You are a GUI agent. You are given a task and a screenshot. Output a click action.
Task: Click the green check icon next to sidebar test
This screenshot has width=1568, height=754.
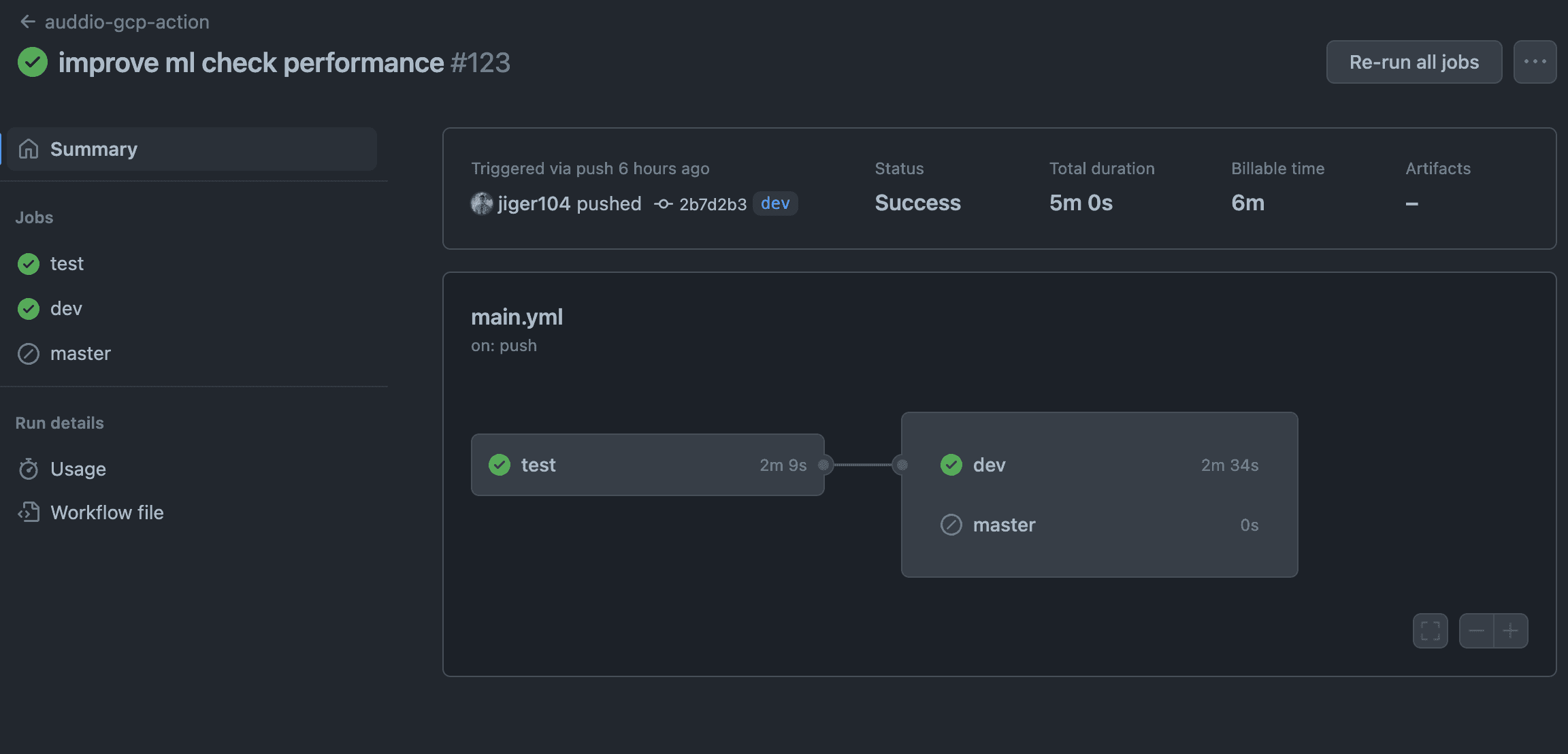pos(29,263)
